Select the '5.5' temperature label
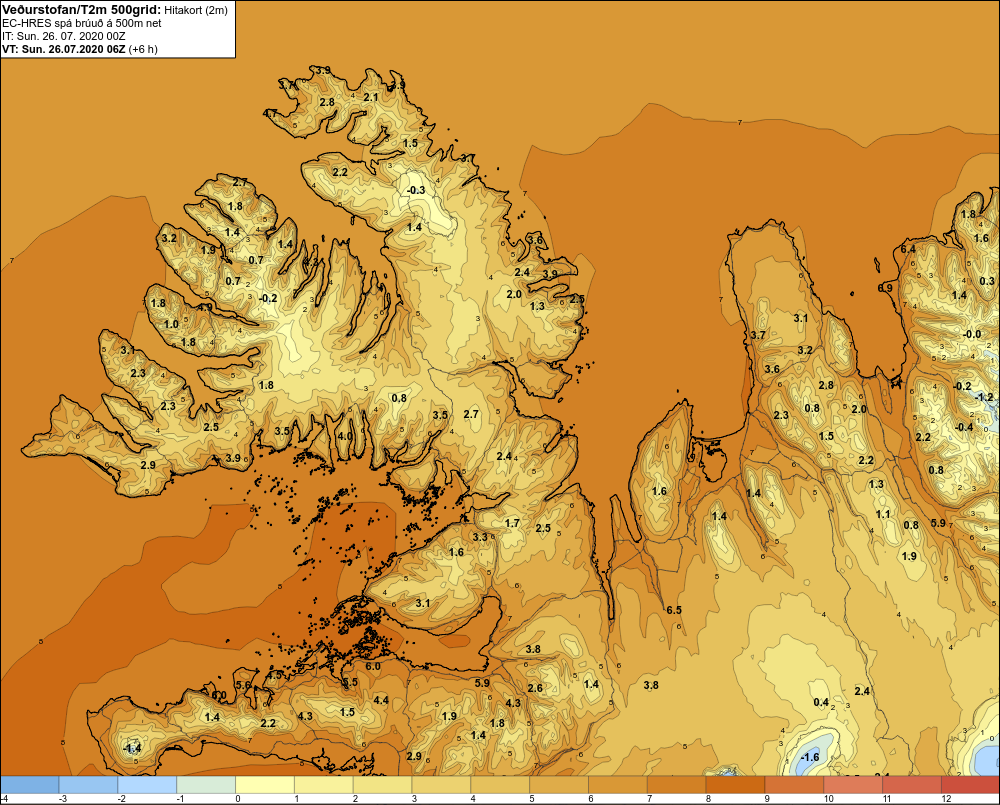Viewport: 1000px width, 805px height. [x=350, y=682]
